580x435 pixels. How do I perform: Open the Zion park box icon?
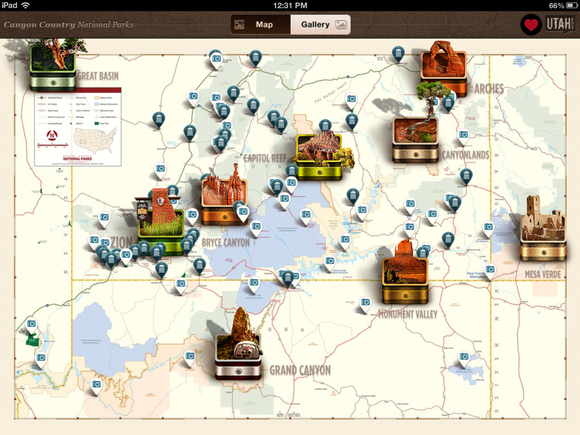[x=161, y=222]
